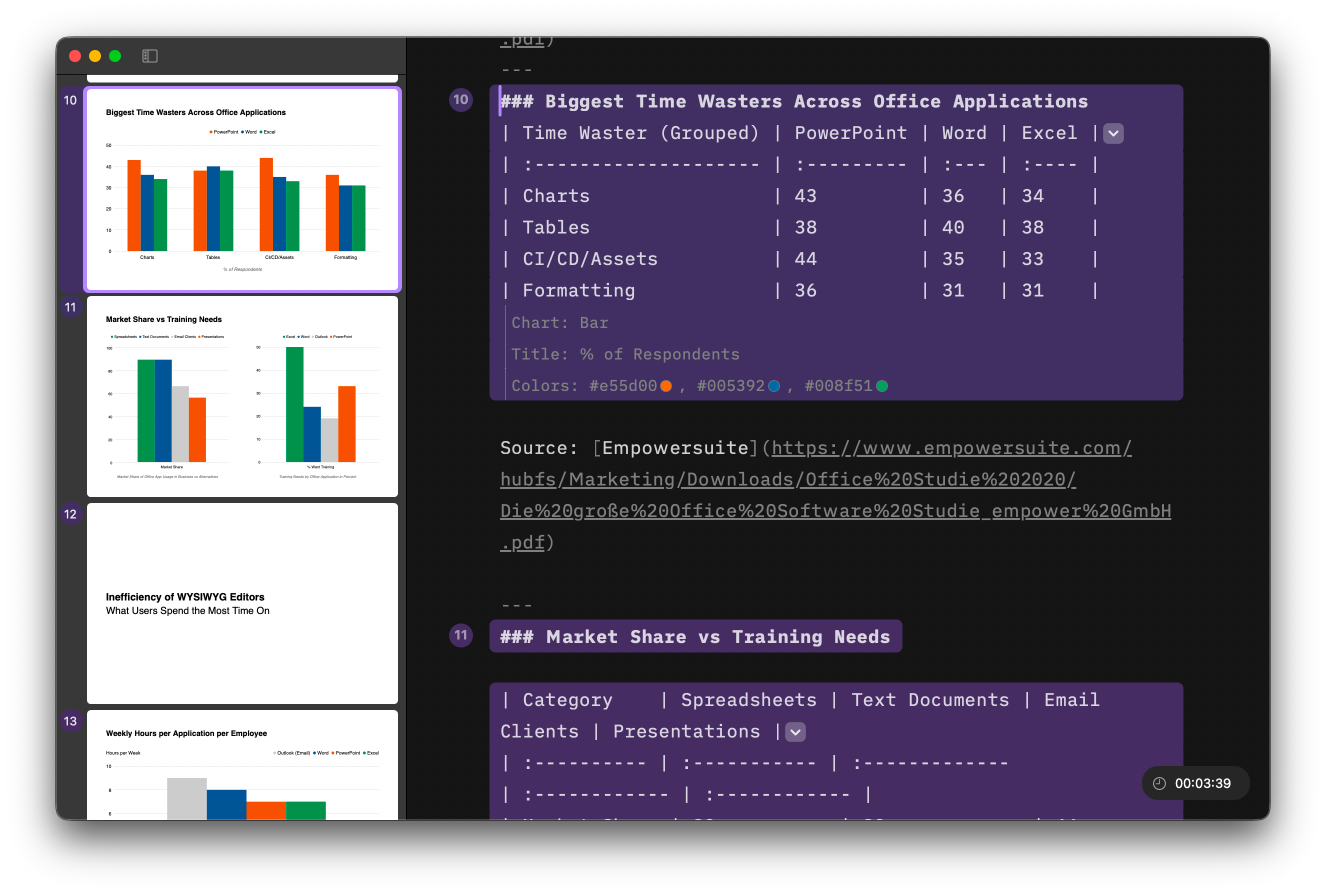Select slide 12 WYSIWYG Editors thumbnail
The image size is (1325, 894).
pyautogui.click(x=242, y=602)
